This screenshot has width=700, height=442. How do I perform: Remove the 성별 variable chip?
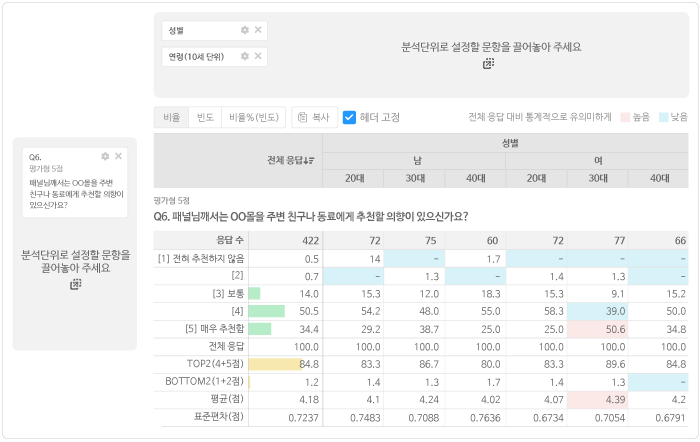(258, 30)
